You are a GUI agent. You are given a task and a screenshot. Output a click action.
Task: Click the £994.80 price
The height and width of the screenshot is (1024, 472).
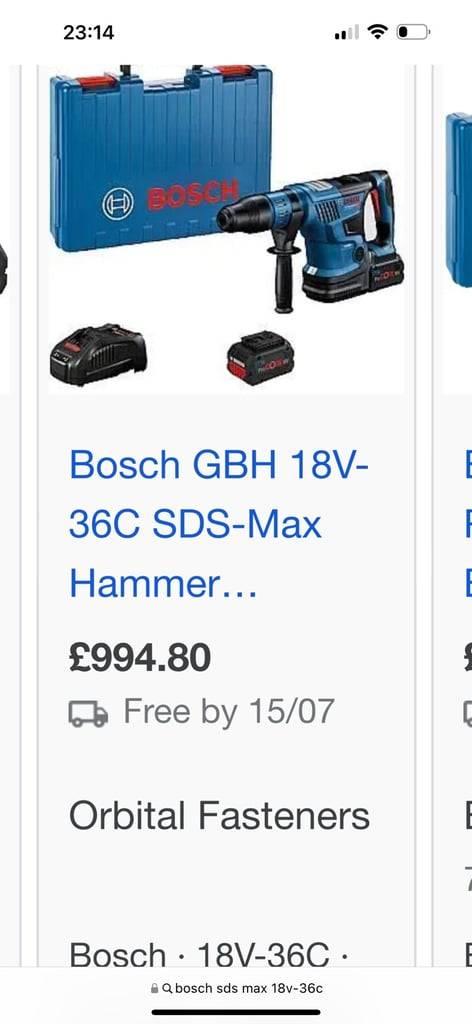coord(140,658)
